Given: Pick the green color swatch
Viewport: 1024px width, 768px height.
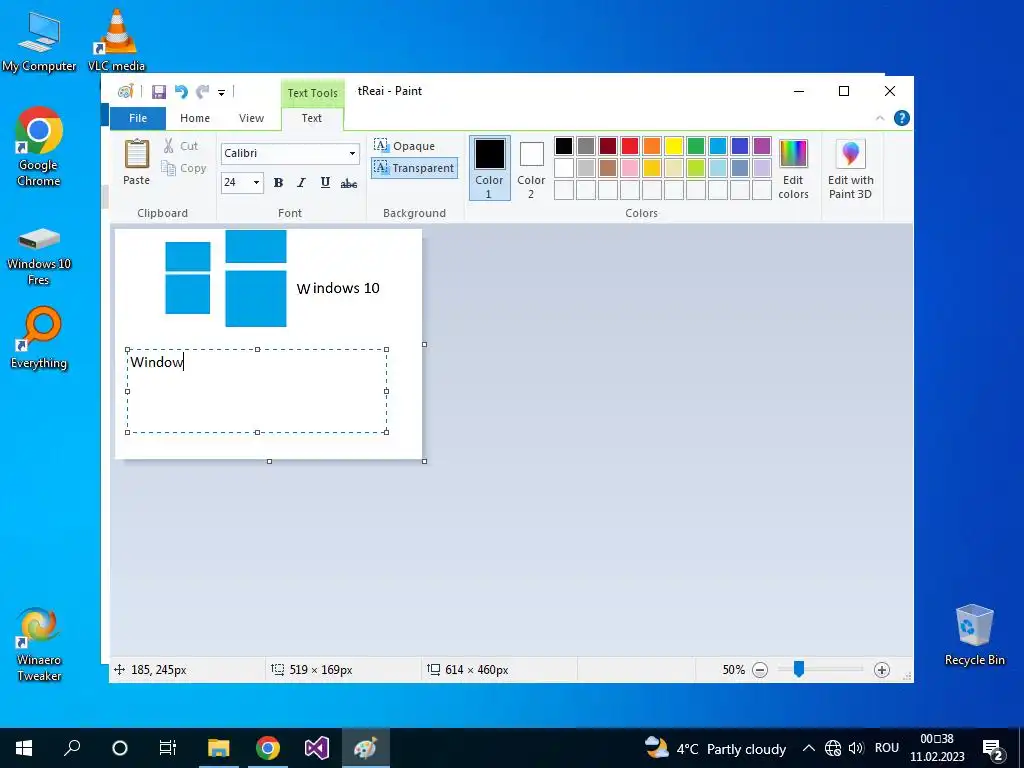Looking at the screenshot, I should [696, 146].
